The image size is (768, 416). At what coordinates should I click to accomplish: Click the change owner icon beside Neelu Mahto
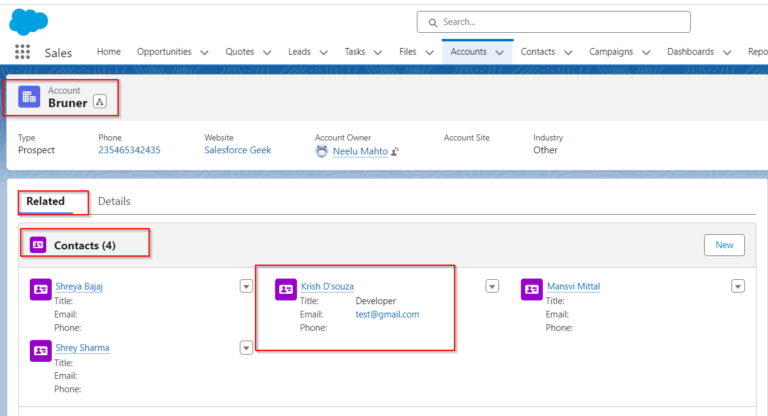coord(396,151)
